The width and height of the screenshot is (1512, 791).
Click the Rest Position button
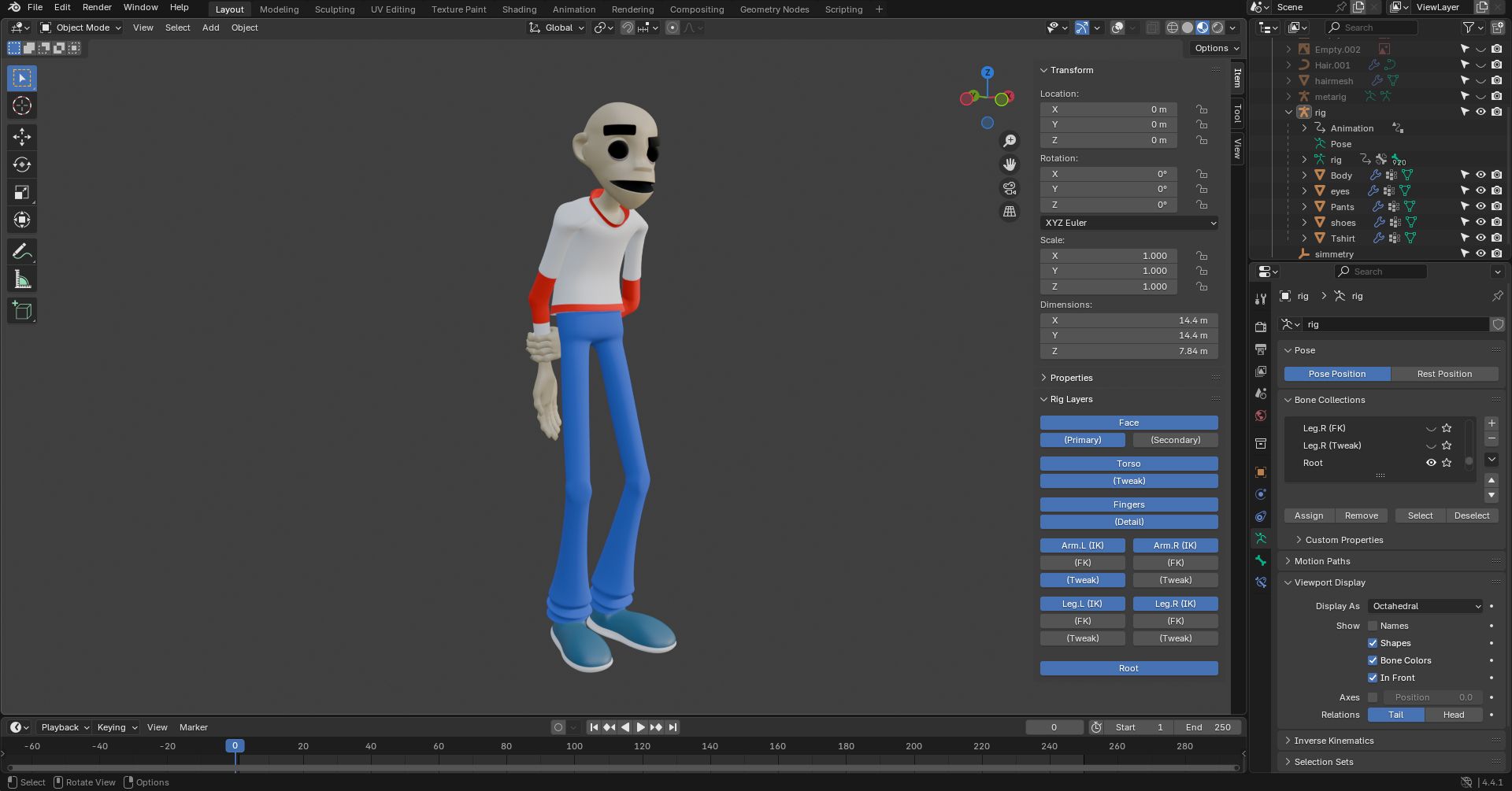point(1443,374)
